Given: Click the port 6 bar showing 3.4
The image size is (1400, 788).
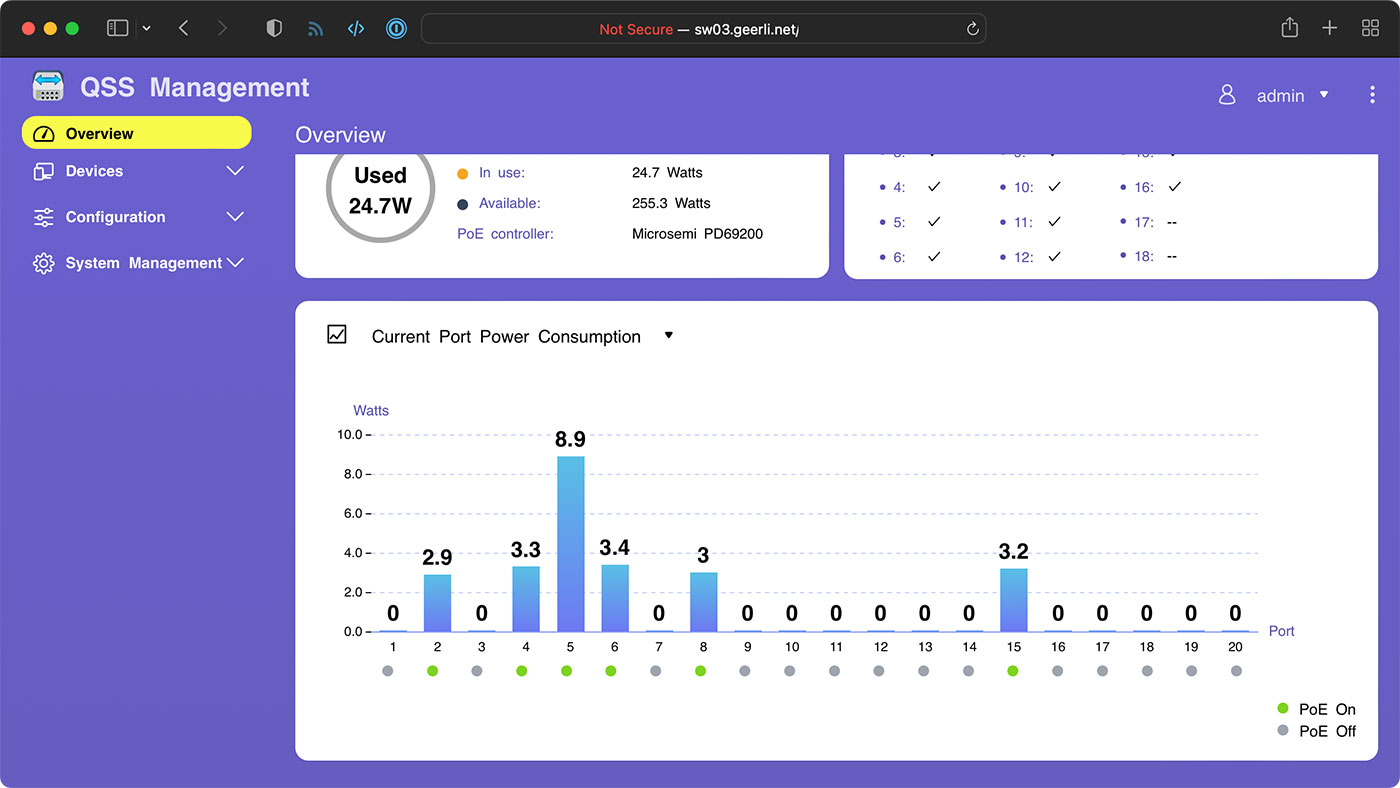Looking at the screenshot, I should pos(615,598).
